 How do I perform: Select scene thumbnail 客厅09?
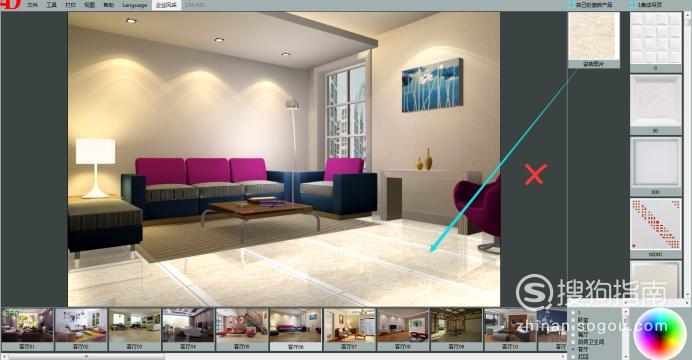[x=457, y=329]
